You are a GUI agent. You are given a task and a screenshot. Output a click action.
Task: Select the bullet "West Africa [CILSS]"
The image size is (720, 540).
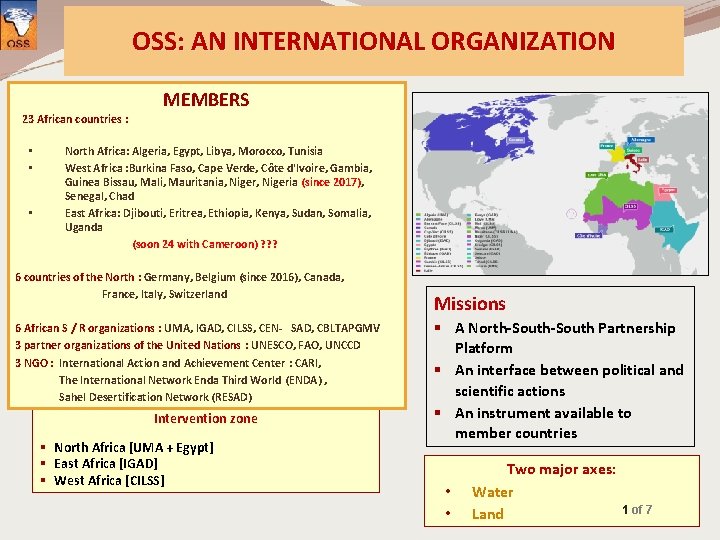[x=109, y=481]
